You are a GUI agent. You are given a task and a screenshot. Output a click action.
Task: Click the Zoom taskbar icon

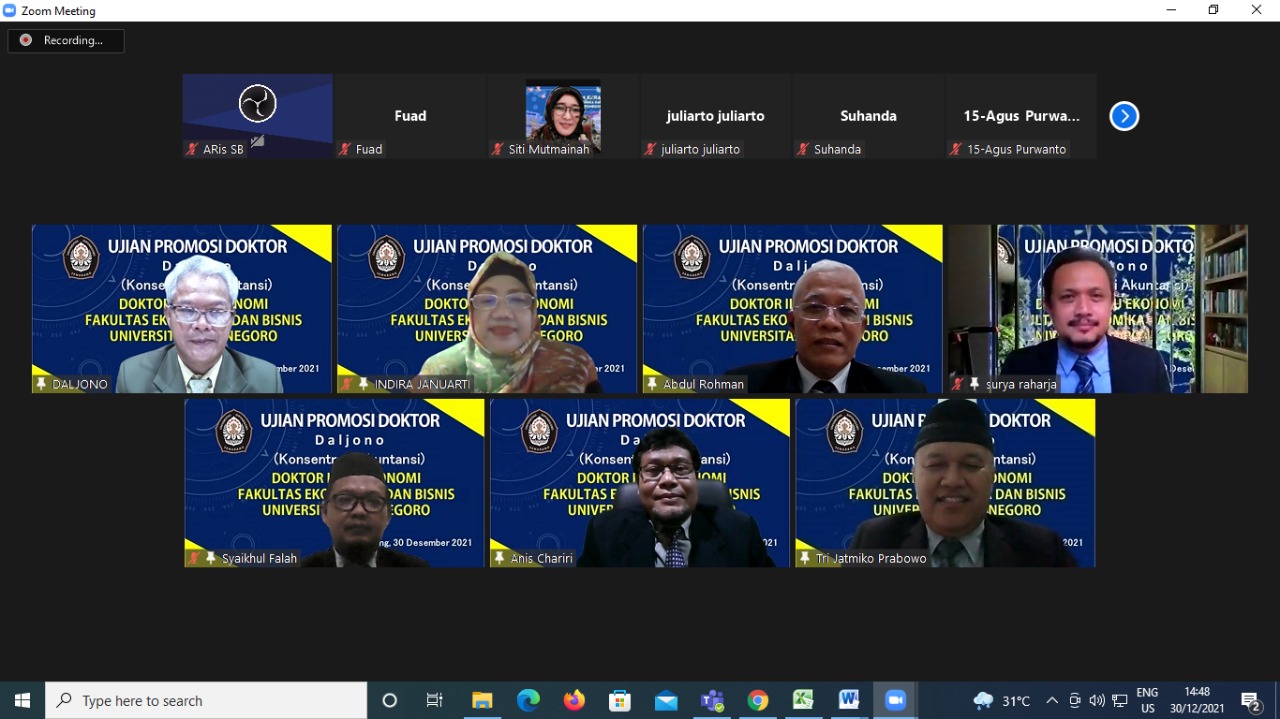tap(895, 700)
